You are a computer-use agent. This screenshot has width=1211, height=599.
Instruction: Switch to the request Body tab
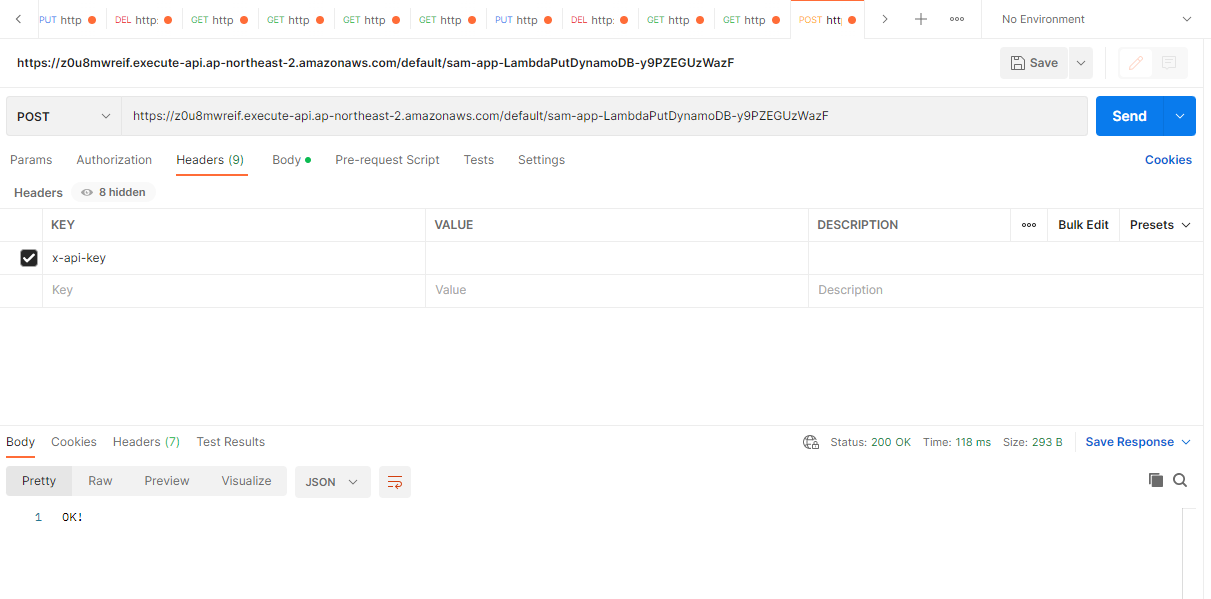(x=291, y=160)
